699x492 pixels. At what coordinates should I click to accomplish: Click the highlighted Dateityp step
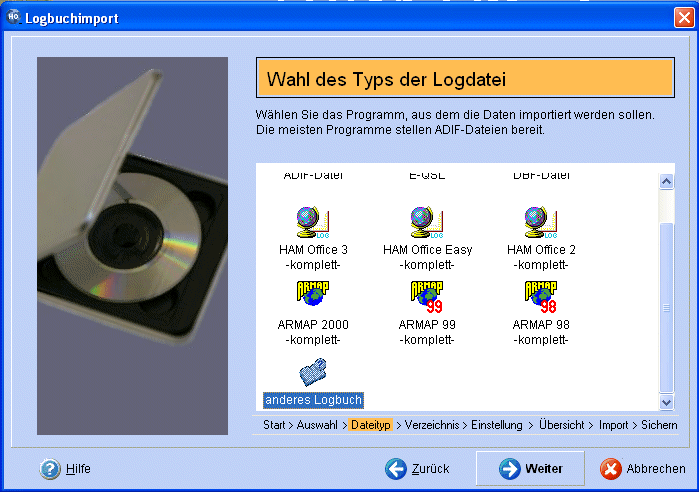[370, 425]
